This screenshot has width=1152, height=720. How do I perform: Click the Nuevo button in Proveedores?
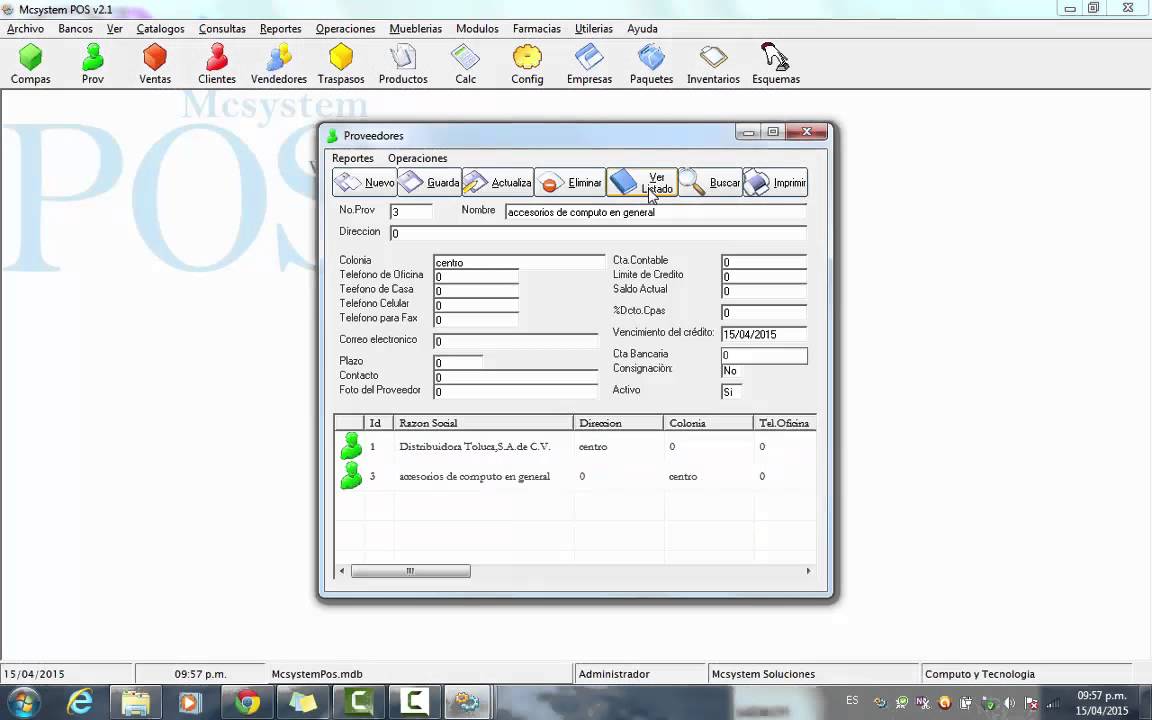(x=364, y=182)
